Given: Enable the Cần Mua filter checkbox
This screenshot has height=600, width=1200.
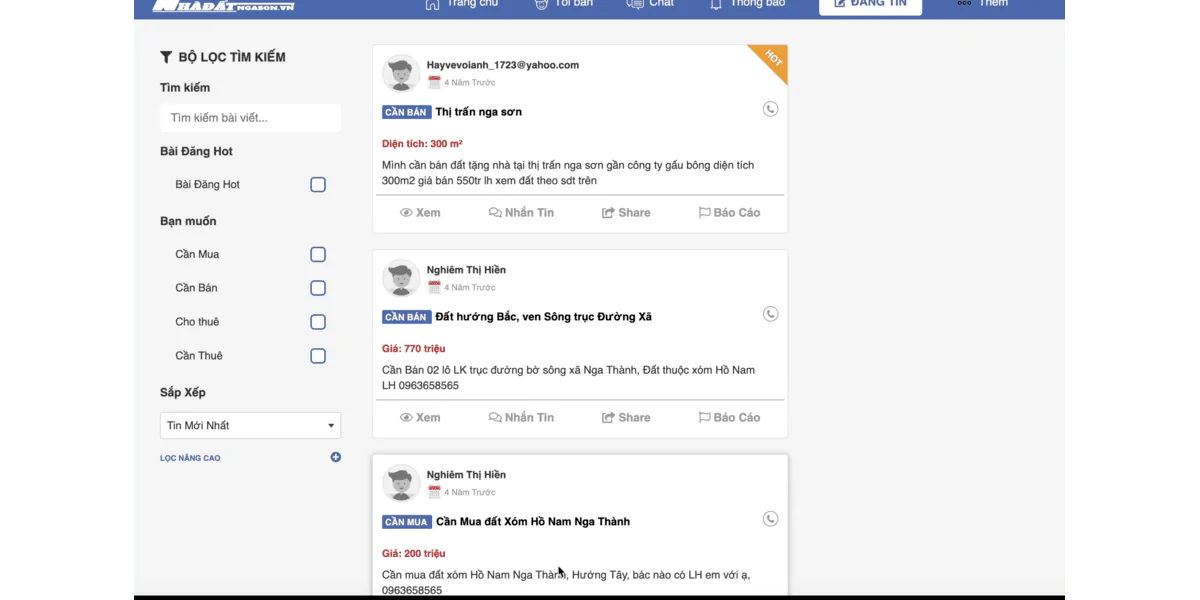Looking at the screenshot, I should click(x=318, y=255).
